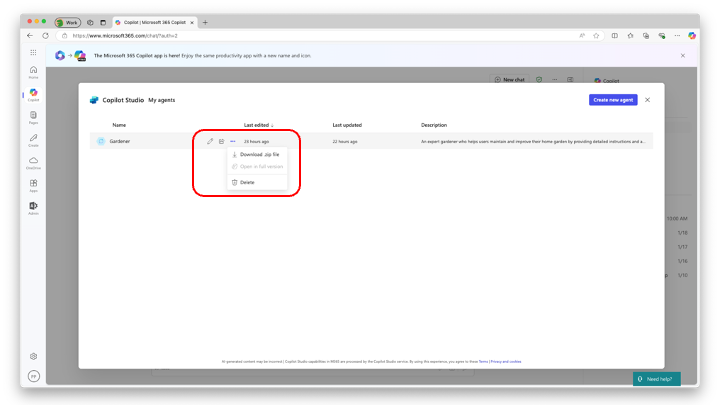
Task: Dismiss the Microsoft 365 Copilot app banner
Action: coord(683,56)
